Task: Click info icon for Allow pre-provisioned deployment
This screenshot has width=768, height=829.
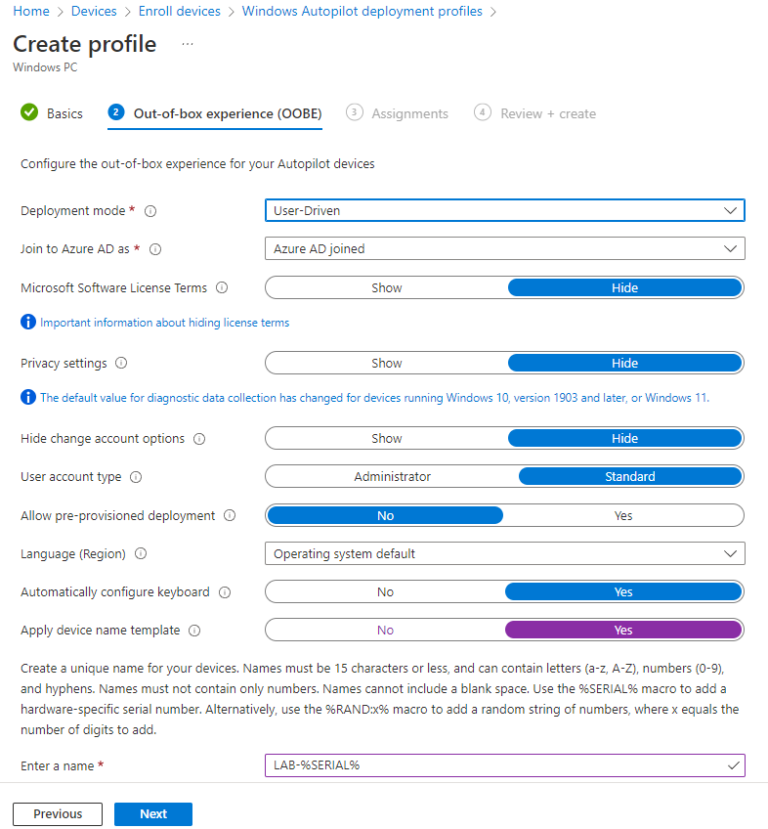Action: (230, 516)
